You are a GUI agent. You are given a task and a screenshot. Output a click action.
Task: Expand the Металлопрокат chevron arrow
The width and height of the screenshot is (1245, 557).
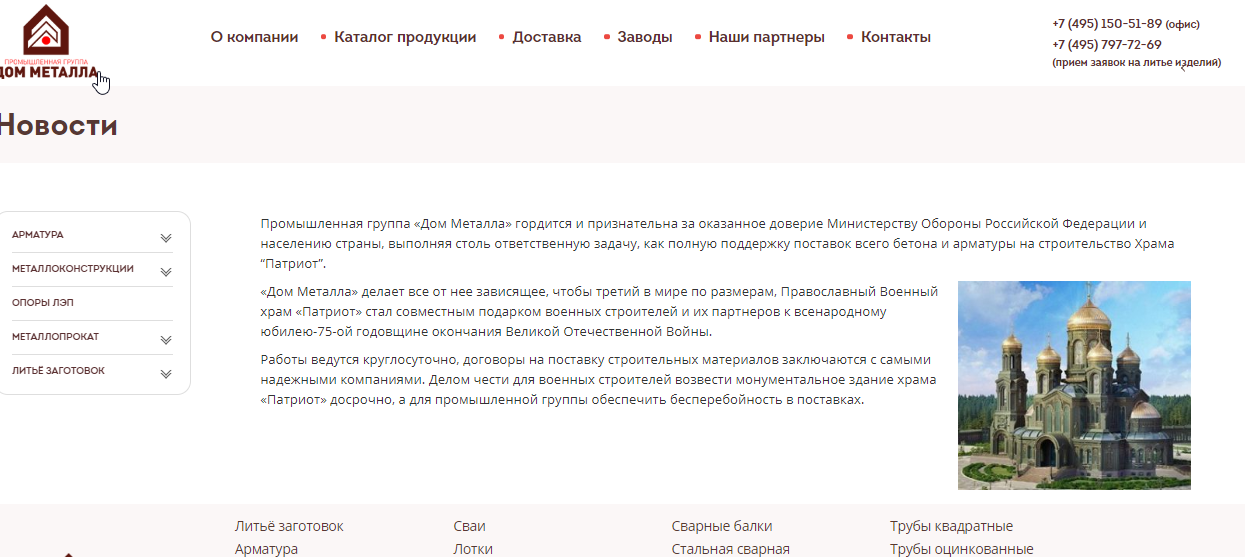(x=166, y=340)
